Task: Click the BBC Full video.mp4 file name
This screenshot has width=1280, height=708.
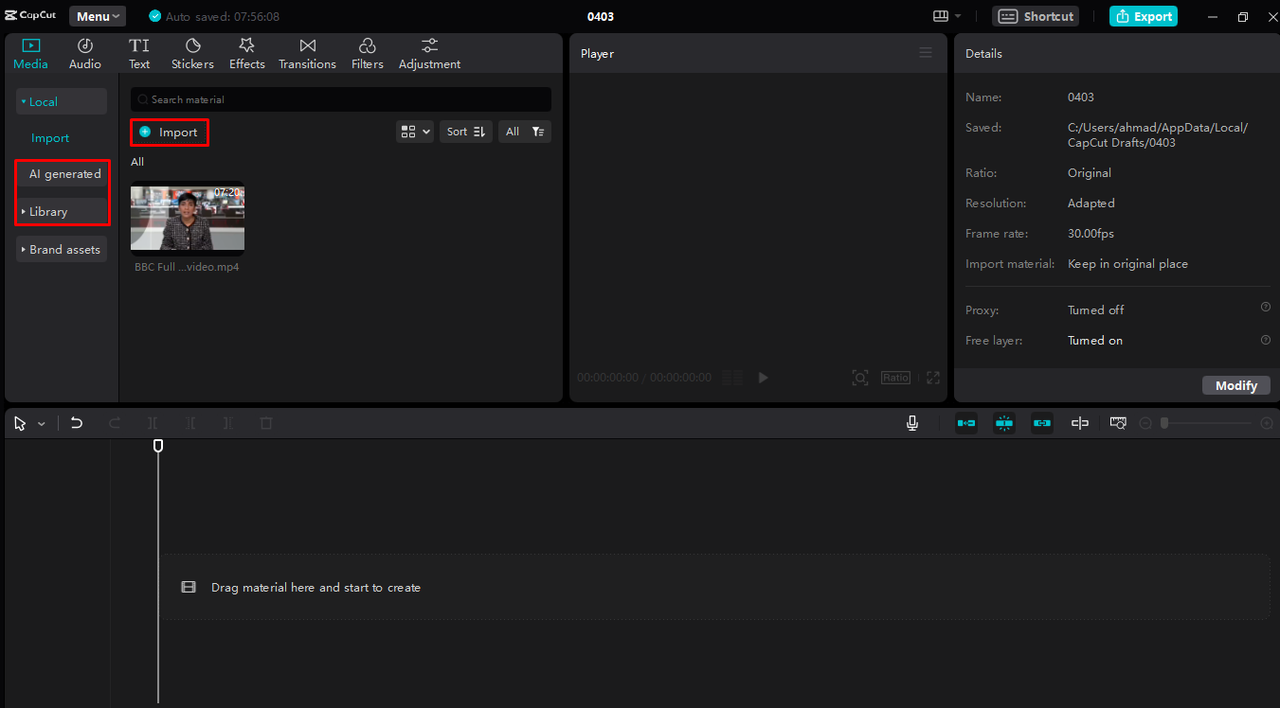Action: (187, 267)
